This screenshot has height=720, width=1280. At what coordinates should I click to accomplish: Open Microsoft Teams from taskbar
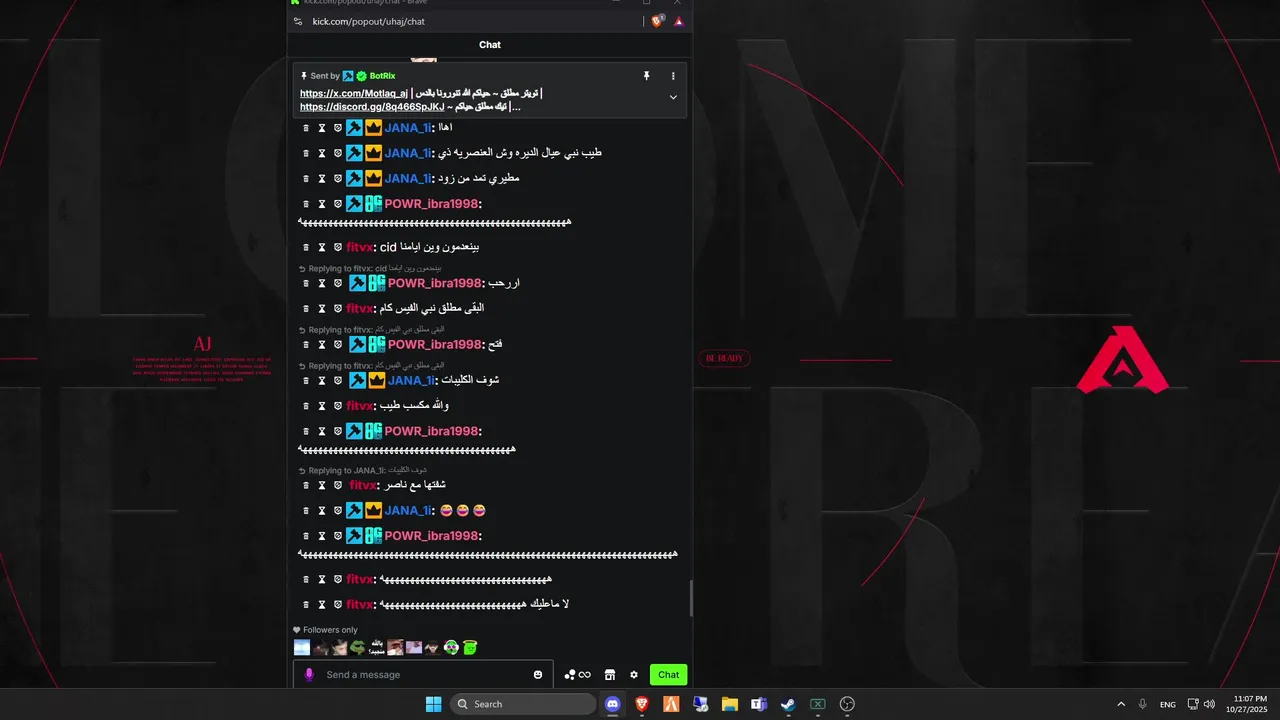click(759, 704)
